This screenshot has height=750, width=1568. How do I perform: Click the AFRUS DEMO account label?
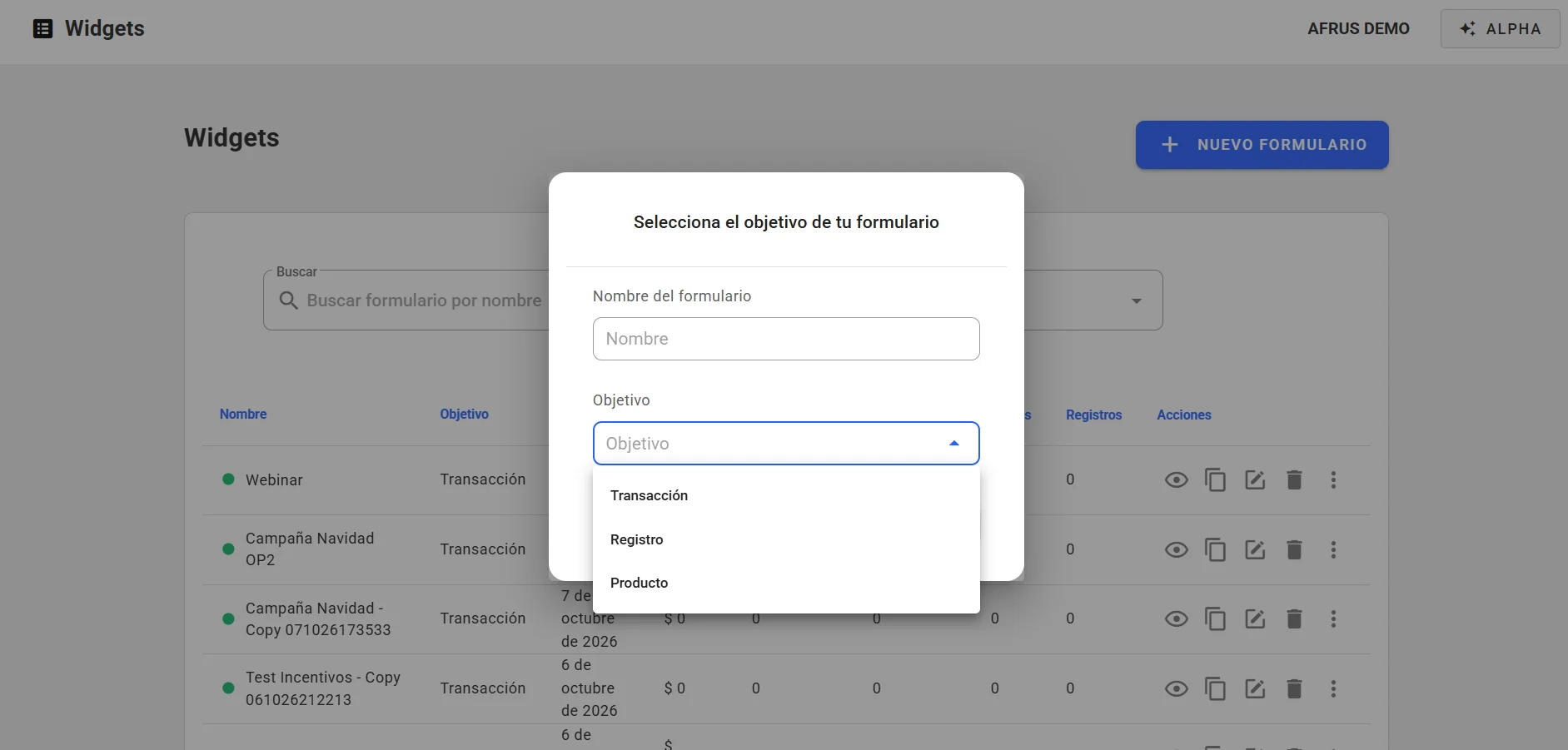pyautogui.click(x=1358, y=28)
